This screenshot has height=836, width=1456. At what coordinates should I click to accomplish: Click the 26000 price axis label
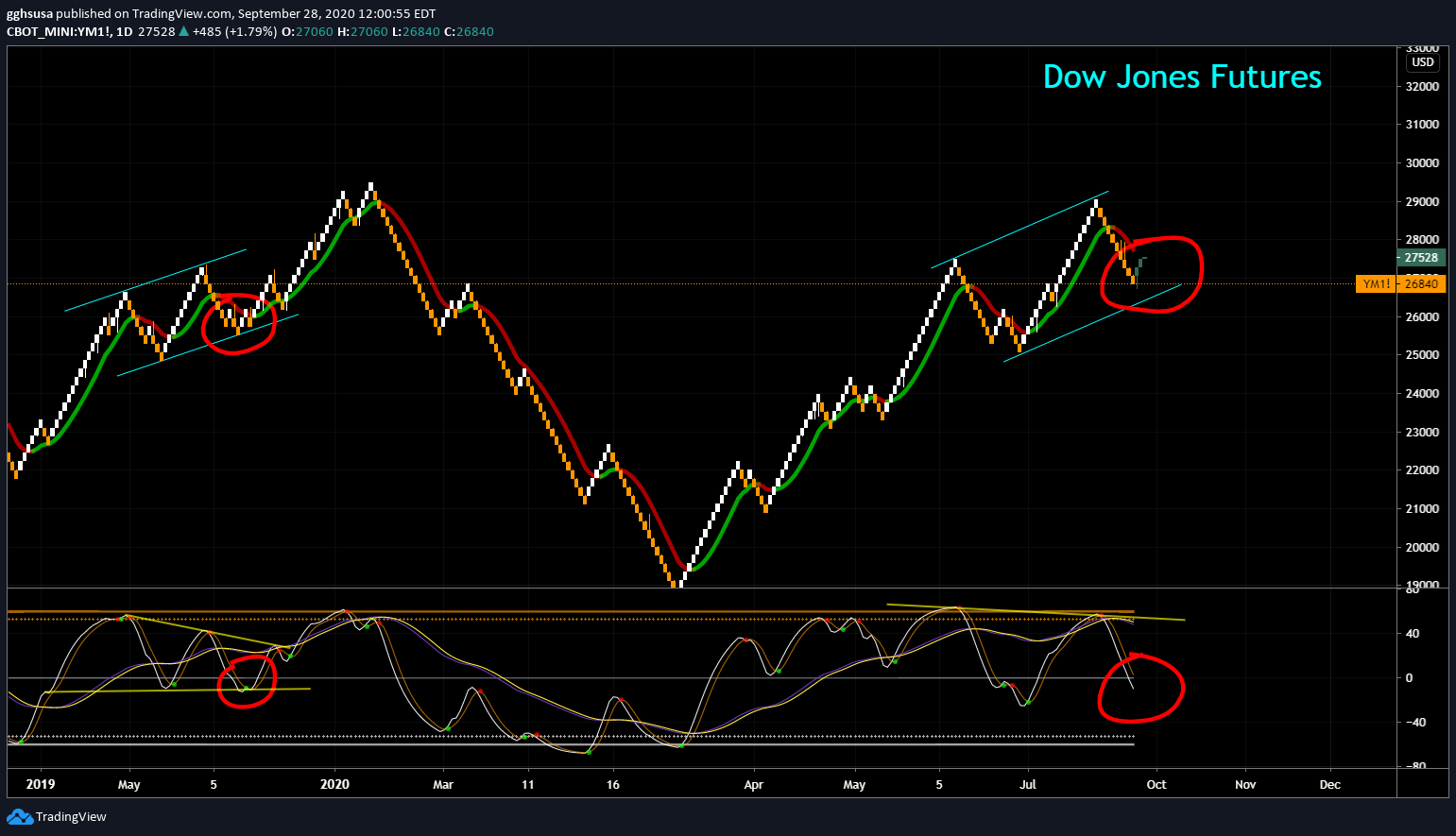(x=1423, y=316)
